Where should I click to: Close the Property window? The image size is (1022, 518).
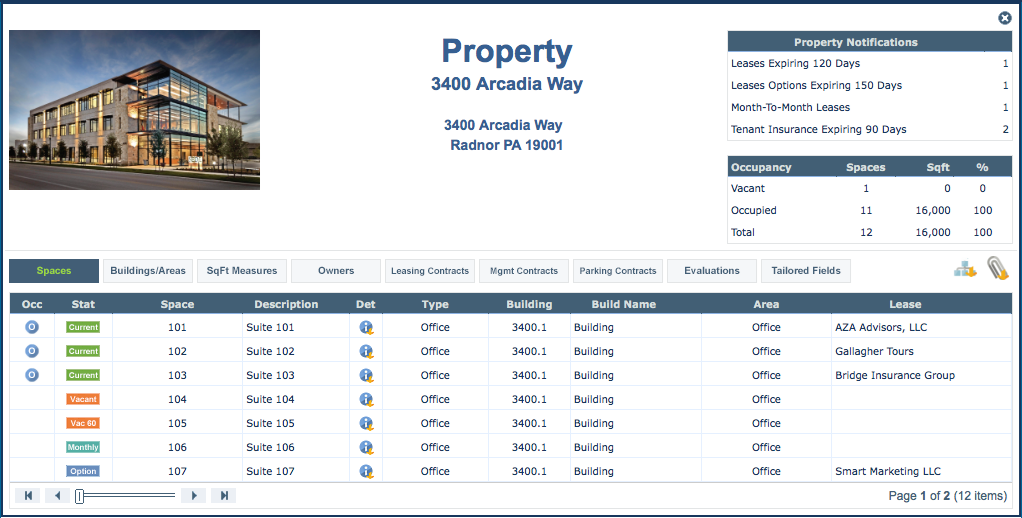coord(1005,18)
